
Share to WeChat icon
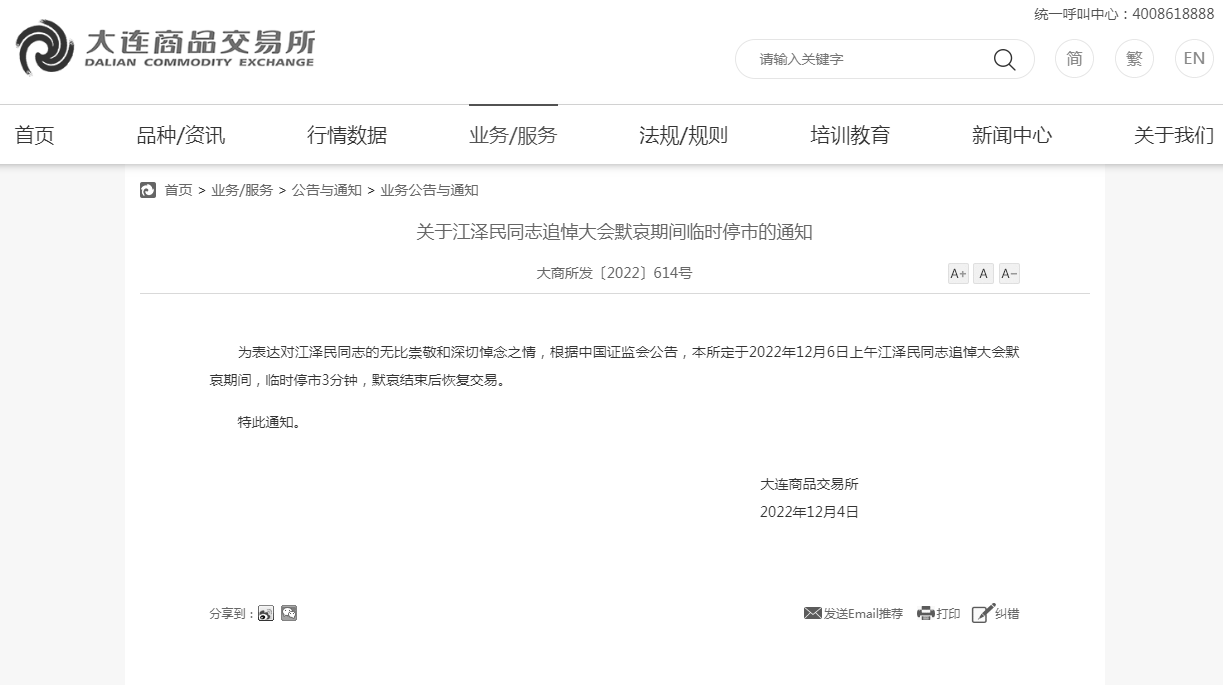point(289,613)
